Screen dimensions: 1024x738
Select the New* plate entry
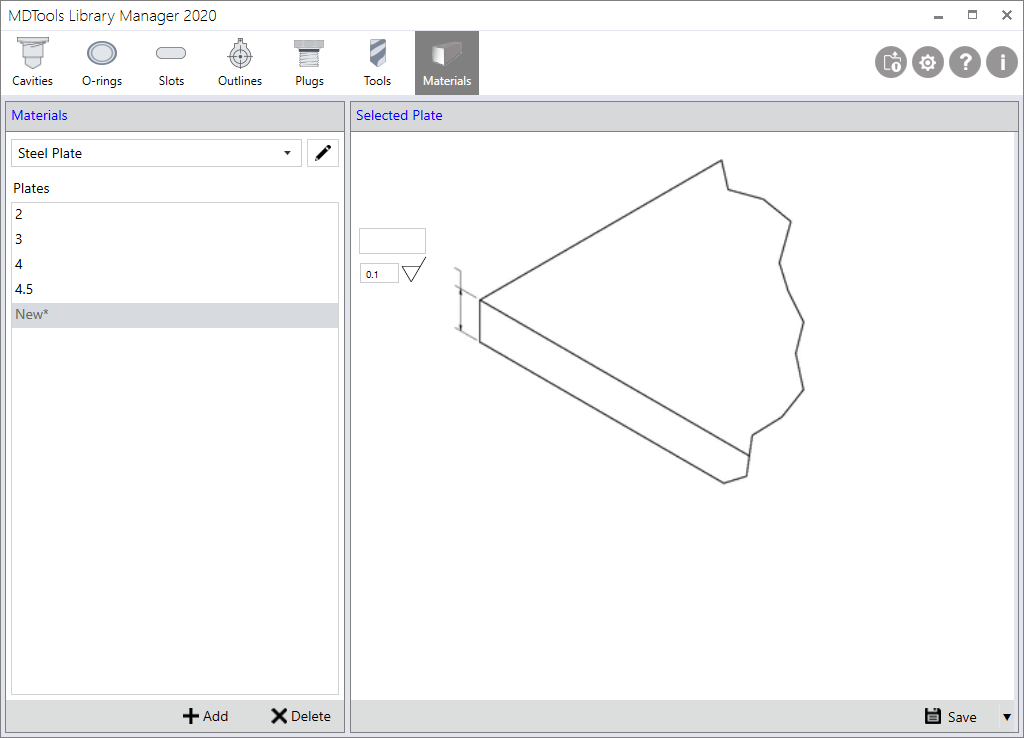click(175, 314)
